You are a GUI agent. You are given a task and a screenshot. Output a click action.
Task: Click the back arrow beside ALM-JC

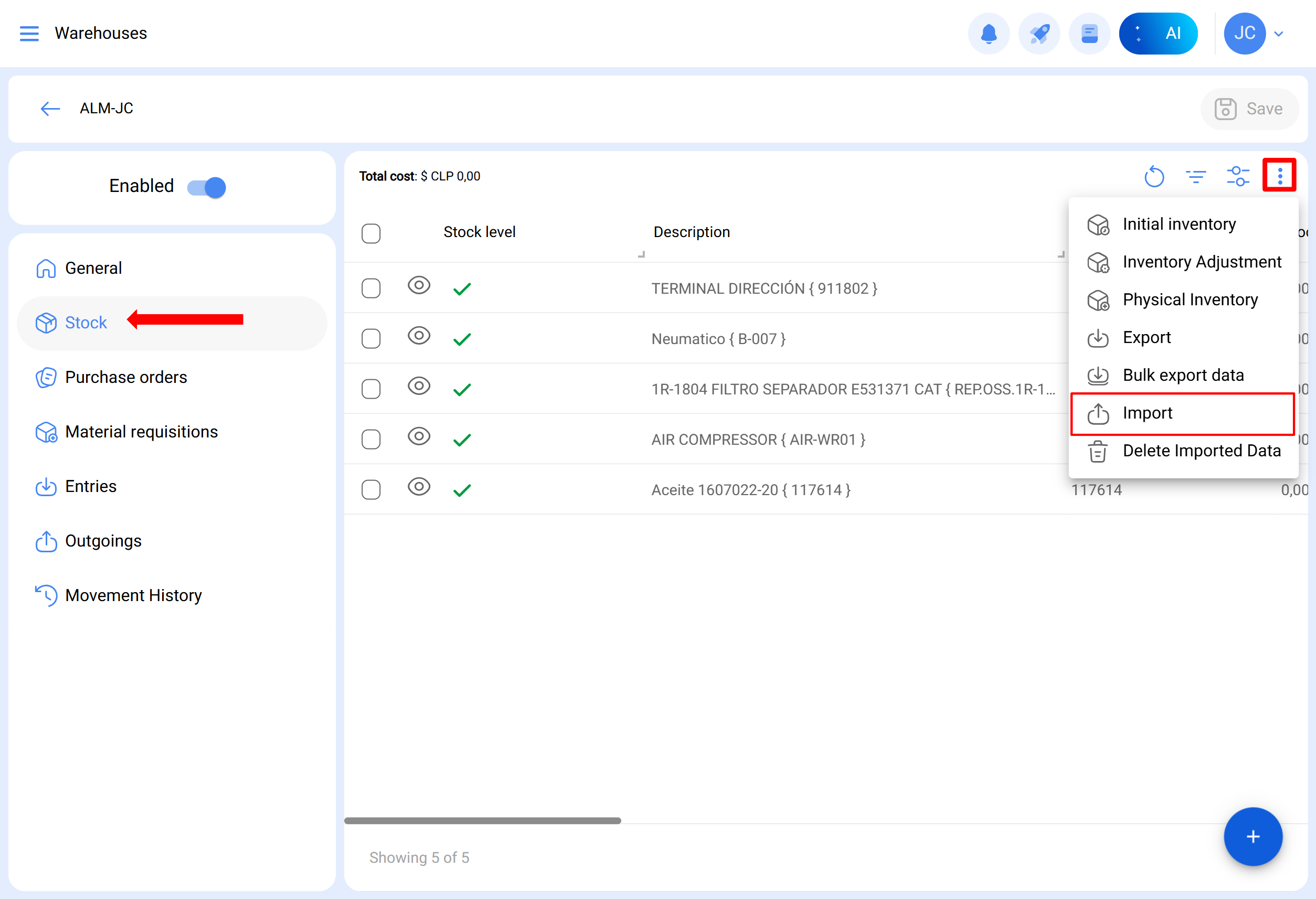click(x=50, y=109)
